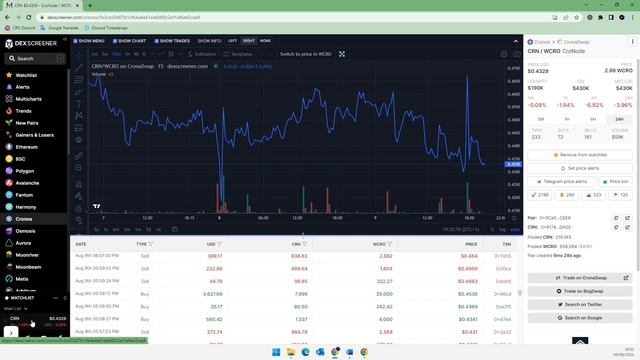Image resolution: width=640 pixels, height=360 pixels.
Task: Take chart snapshot with camera icon
Action: click(x=517, y=54)
